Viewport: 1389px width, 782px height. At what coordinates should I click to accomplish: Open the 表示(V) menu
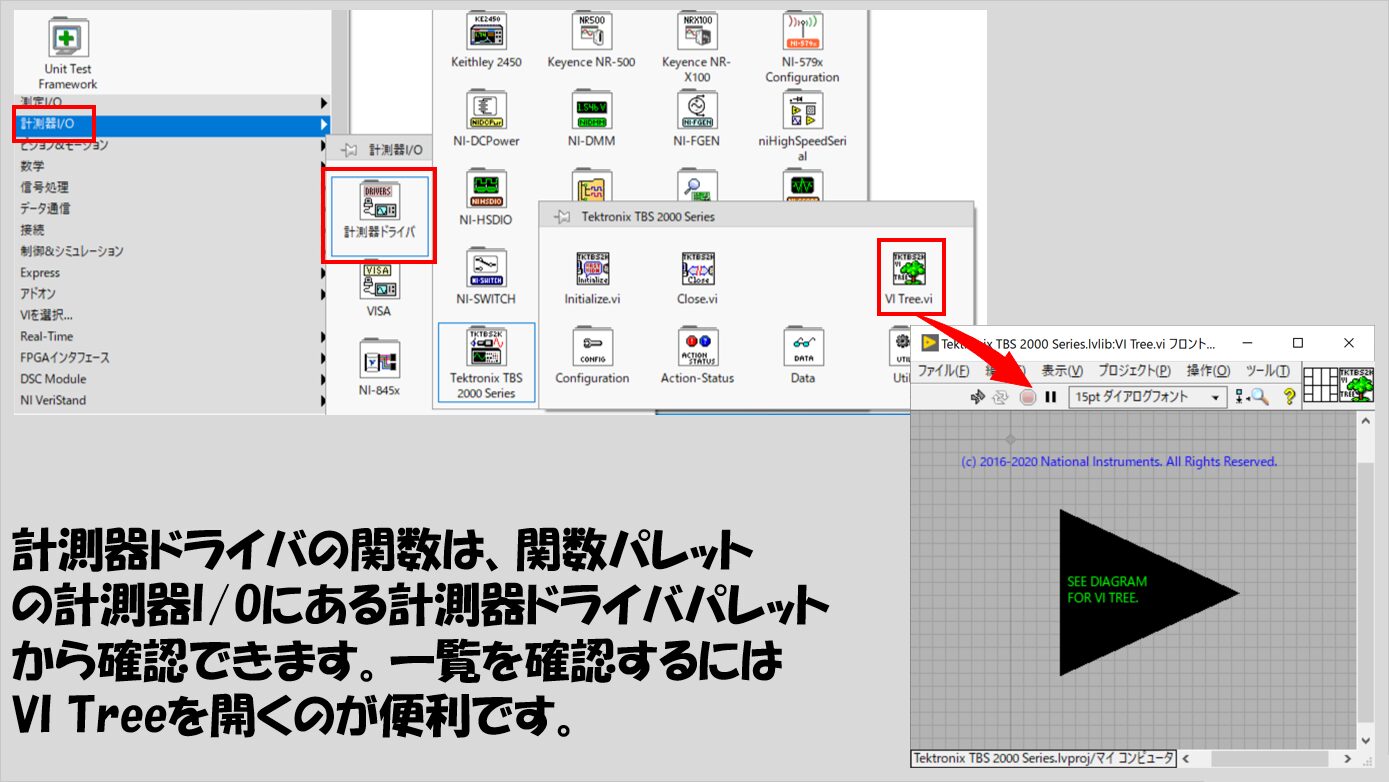(x=1063, y=371)
